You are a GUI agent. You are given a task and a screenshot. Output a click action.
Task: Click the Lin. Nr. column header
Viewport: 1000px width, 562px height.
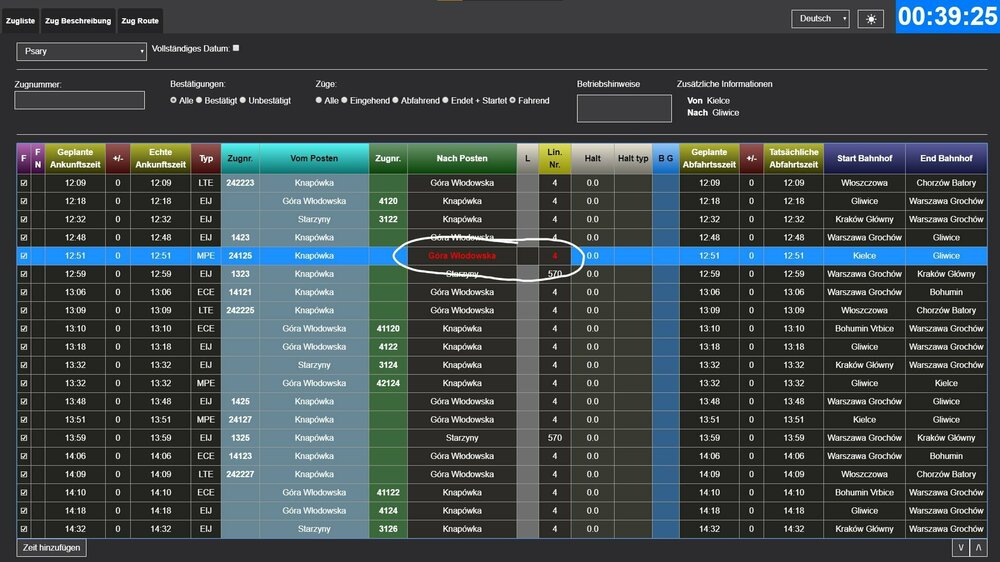555,158
